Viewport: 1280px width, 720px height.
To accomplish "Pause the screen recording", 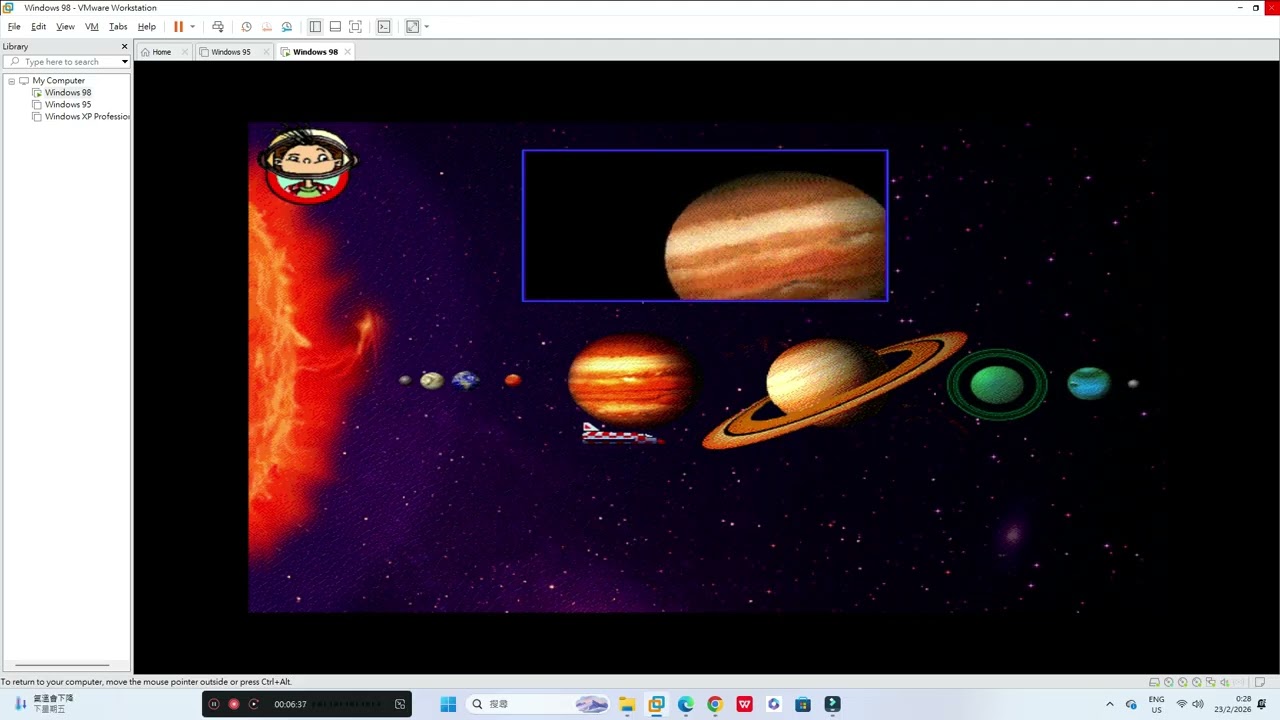I will (213, 704).
